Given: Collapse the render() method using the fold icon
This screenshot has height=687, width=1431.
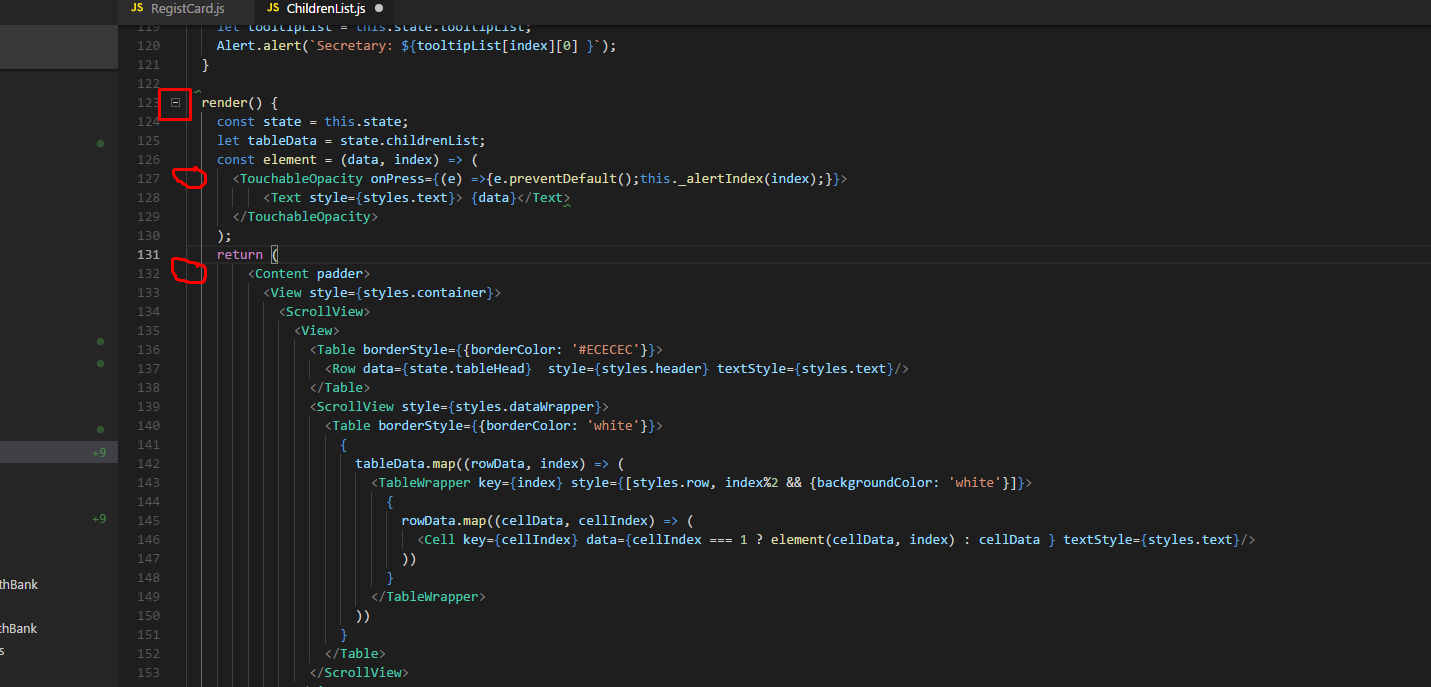Looking at the screenshot, I should (x=175, y=103).
